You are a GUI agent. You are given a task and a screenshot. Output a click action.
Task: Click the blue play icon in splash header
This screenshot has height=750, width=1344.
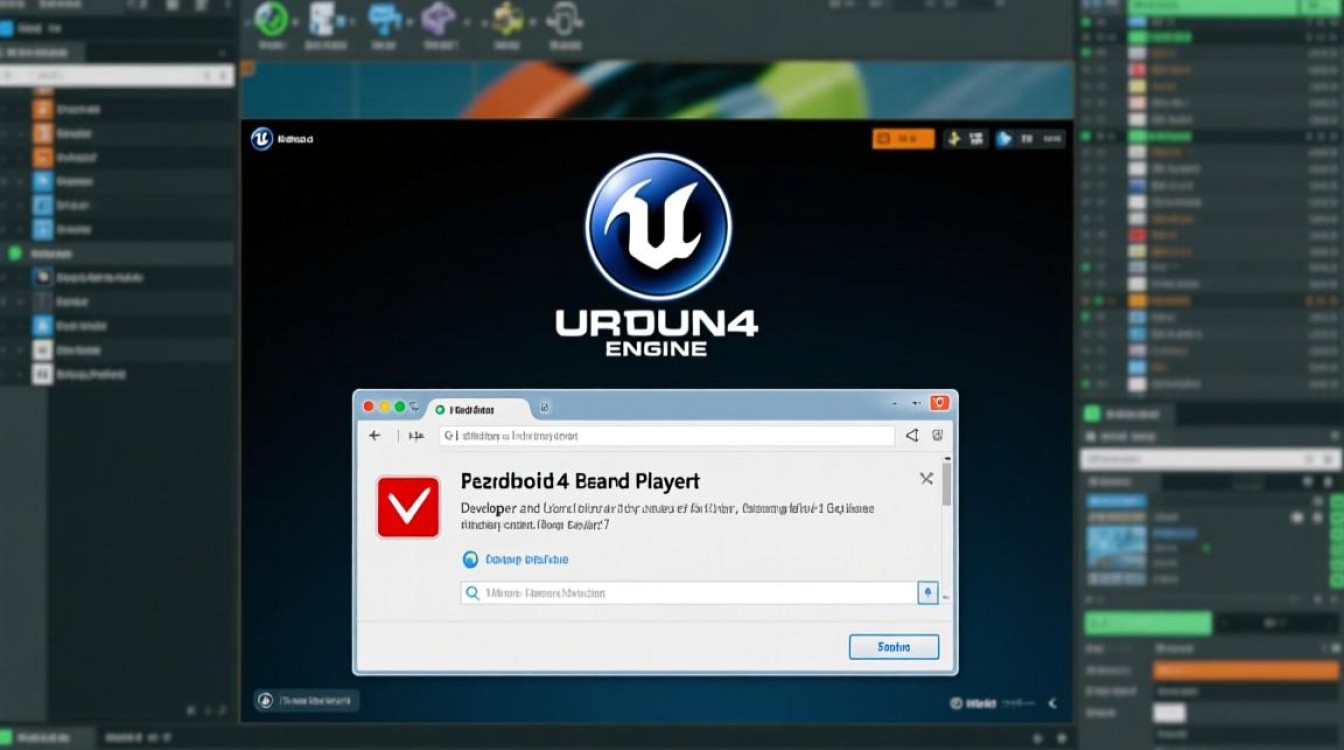coord(1005,139)
